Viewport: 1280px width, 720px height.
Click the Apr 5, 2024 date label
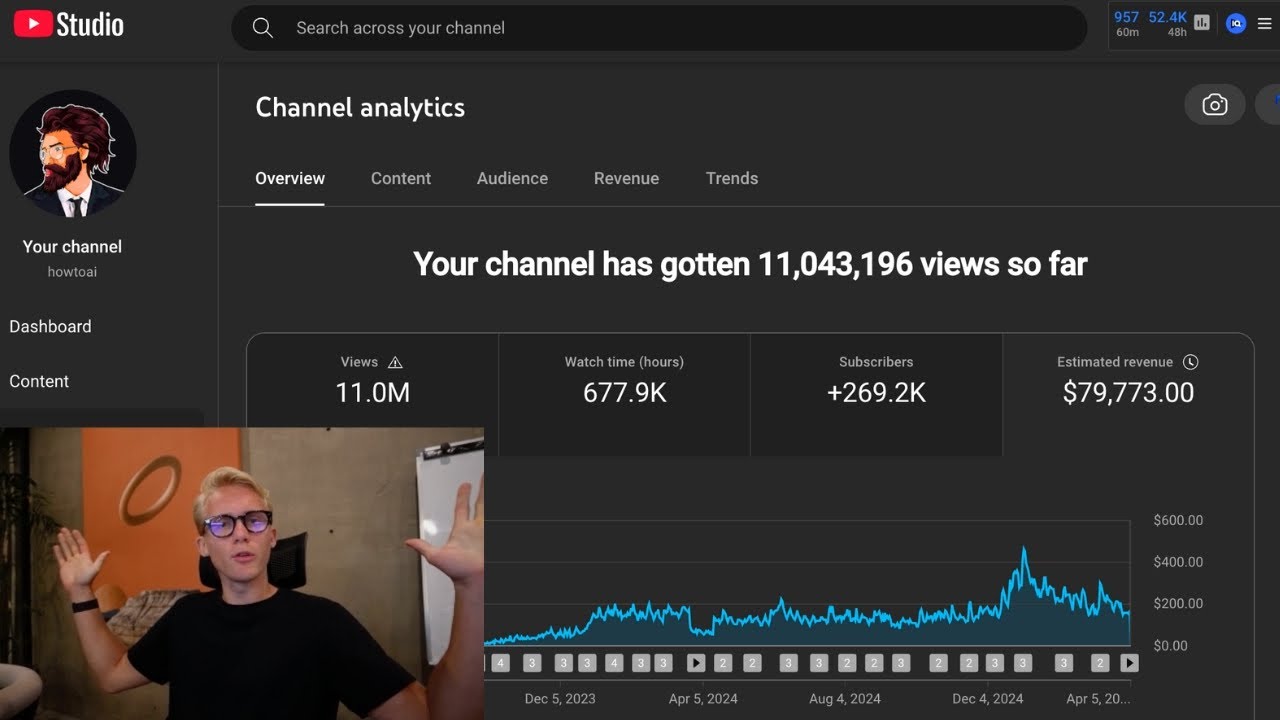[x=703, y=699]
